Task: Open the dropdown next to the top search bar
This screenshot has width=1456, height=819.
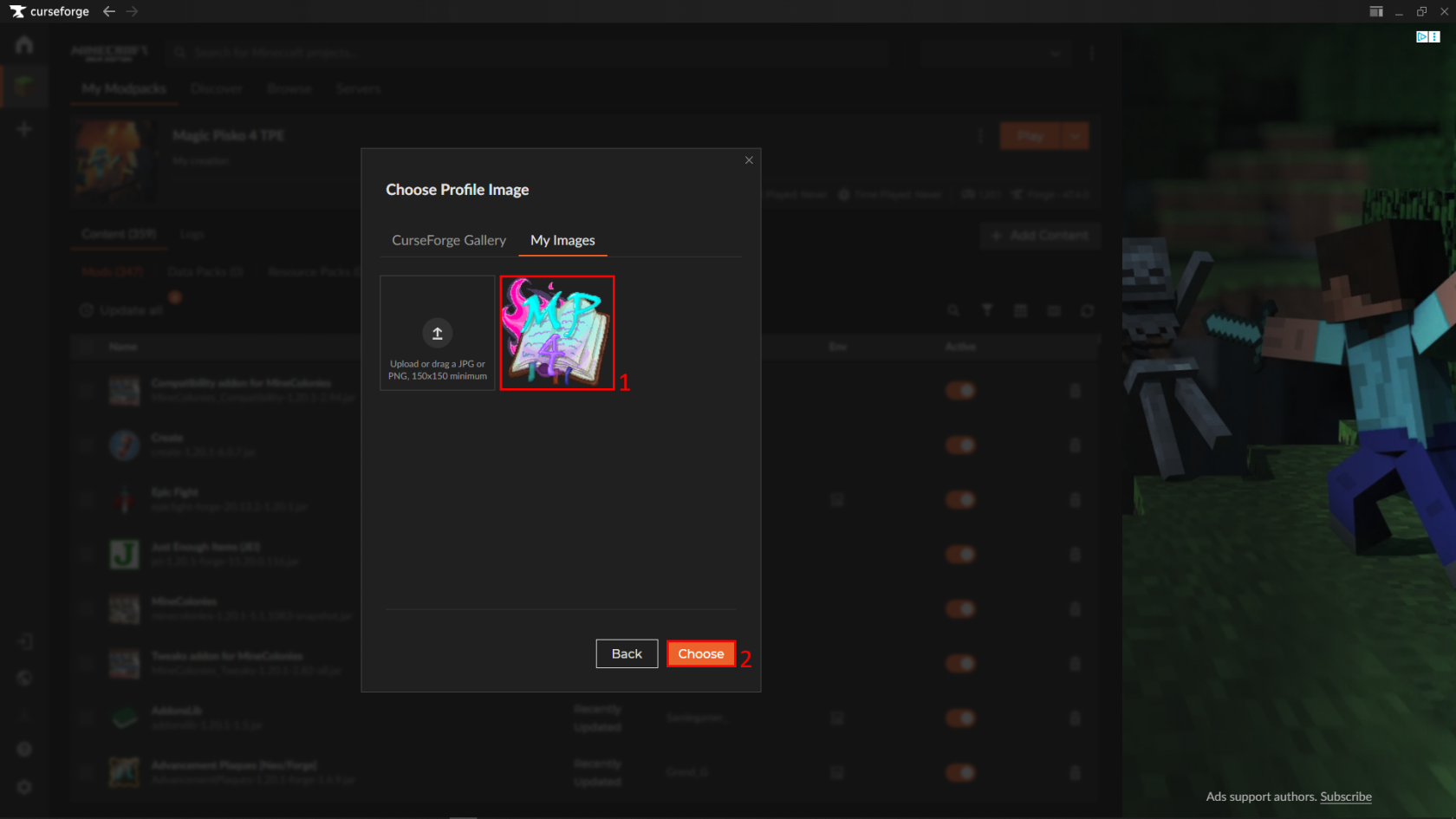Action: pos(1056,53)
